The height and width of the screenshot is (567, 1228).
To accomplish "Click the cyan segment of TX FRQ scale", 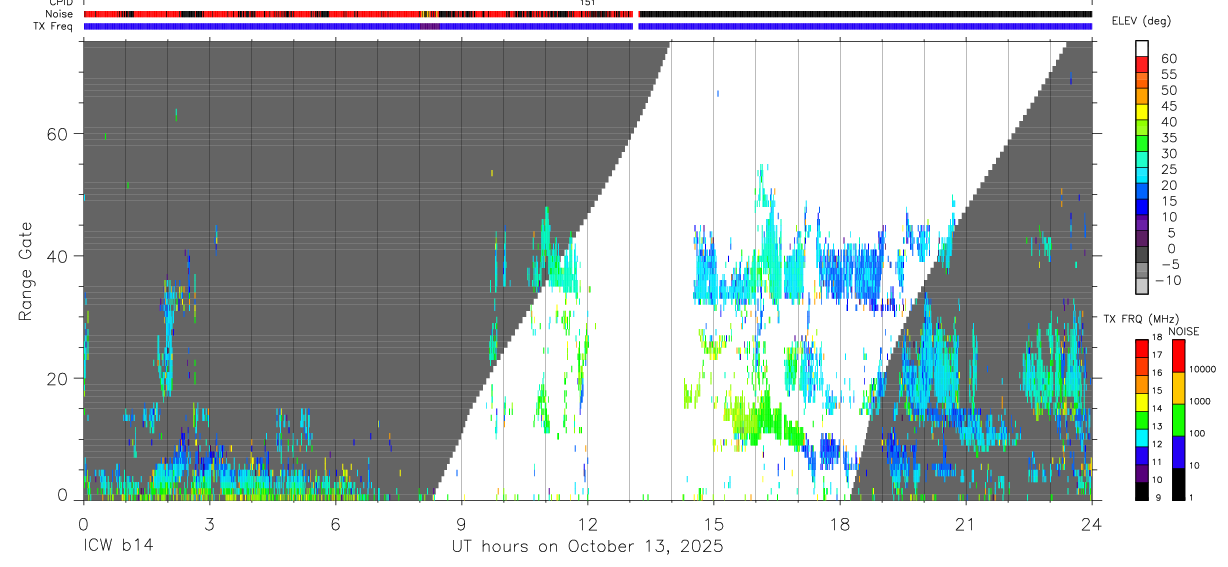I will click(1142, 438).
